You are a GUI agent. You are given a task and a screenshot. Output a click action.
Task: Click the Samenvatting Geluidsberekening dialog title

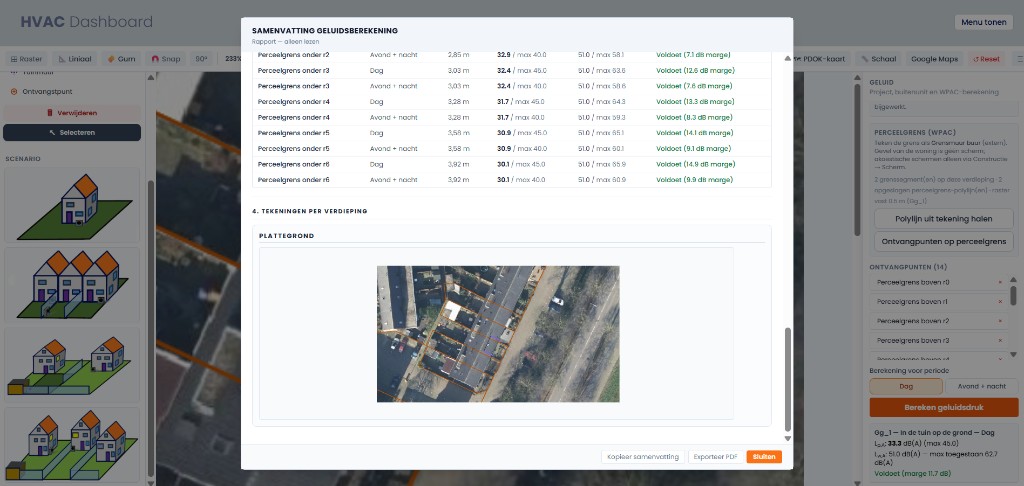pyautogui.click(x=325, y=31)
